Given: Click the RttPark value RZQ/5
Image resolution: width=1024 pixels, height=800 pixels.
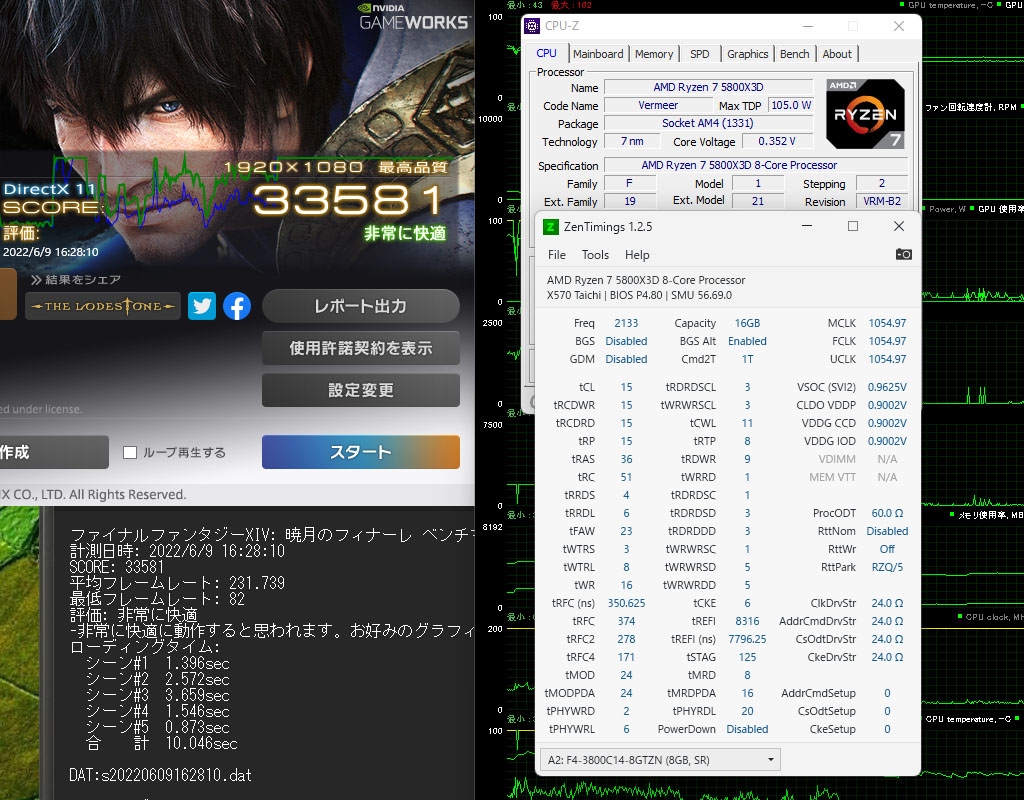Looking at the screenshot, I should coord(887,568).
